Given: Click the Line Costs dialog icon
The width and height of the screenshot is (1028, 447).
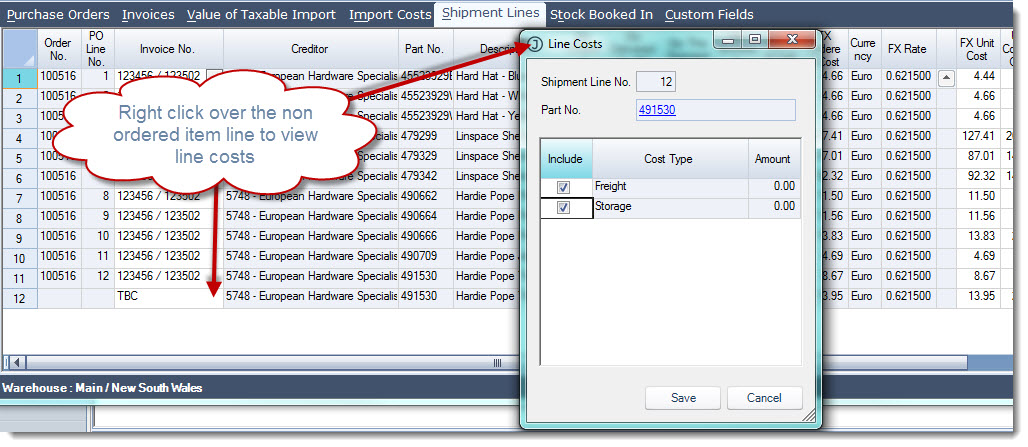Looking at the screenshot, I should coord(536,44).
